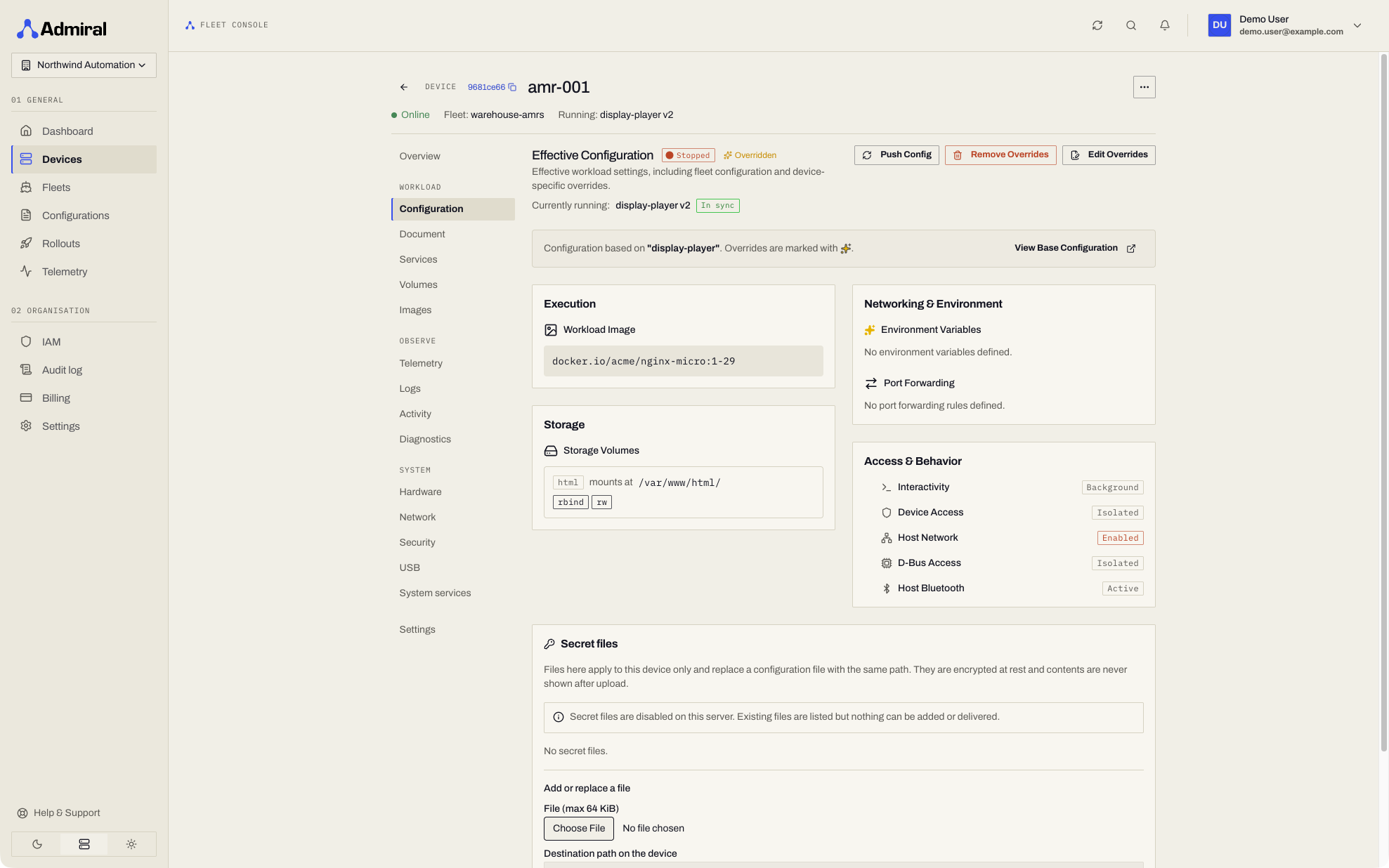
Task: Open Dashboard in sidebar
Action: [84, 131]
